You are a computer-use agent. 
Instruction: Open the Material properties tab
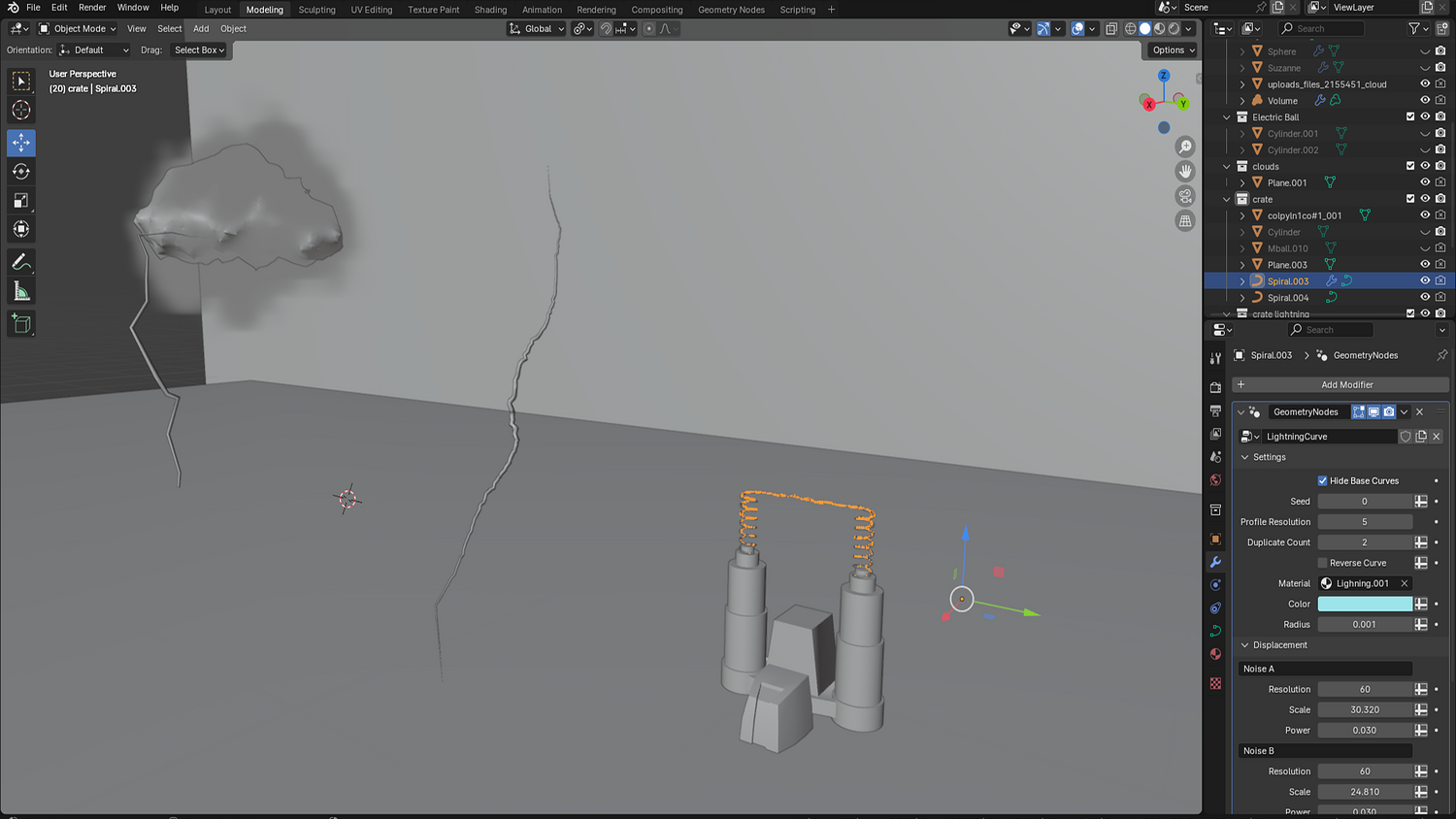(1215, 654)
